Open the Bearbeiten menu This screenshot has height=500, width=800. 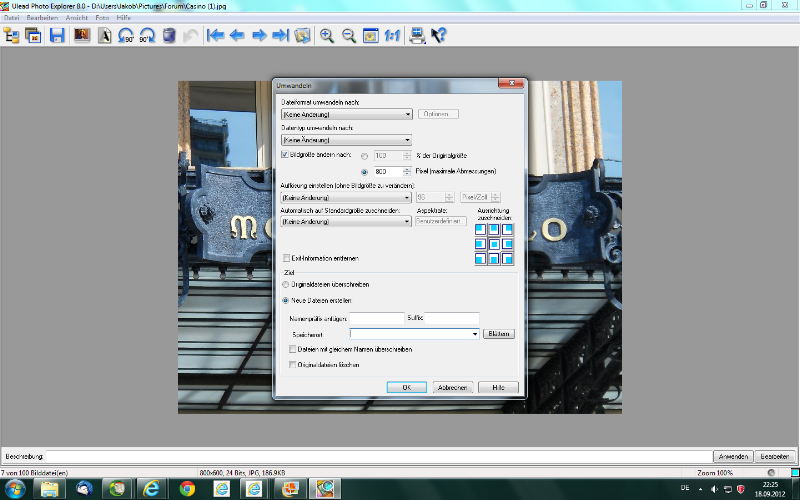(x=40, y=19)
